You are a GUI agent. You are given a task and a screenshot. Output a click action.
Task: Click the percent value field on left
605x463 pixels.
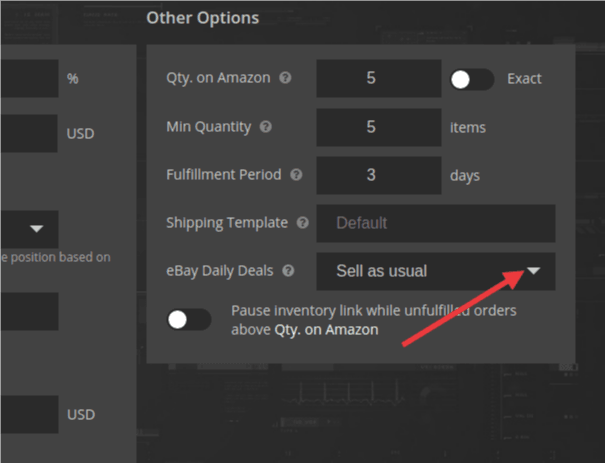[29, 78]
